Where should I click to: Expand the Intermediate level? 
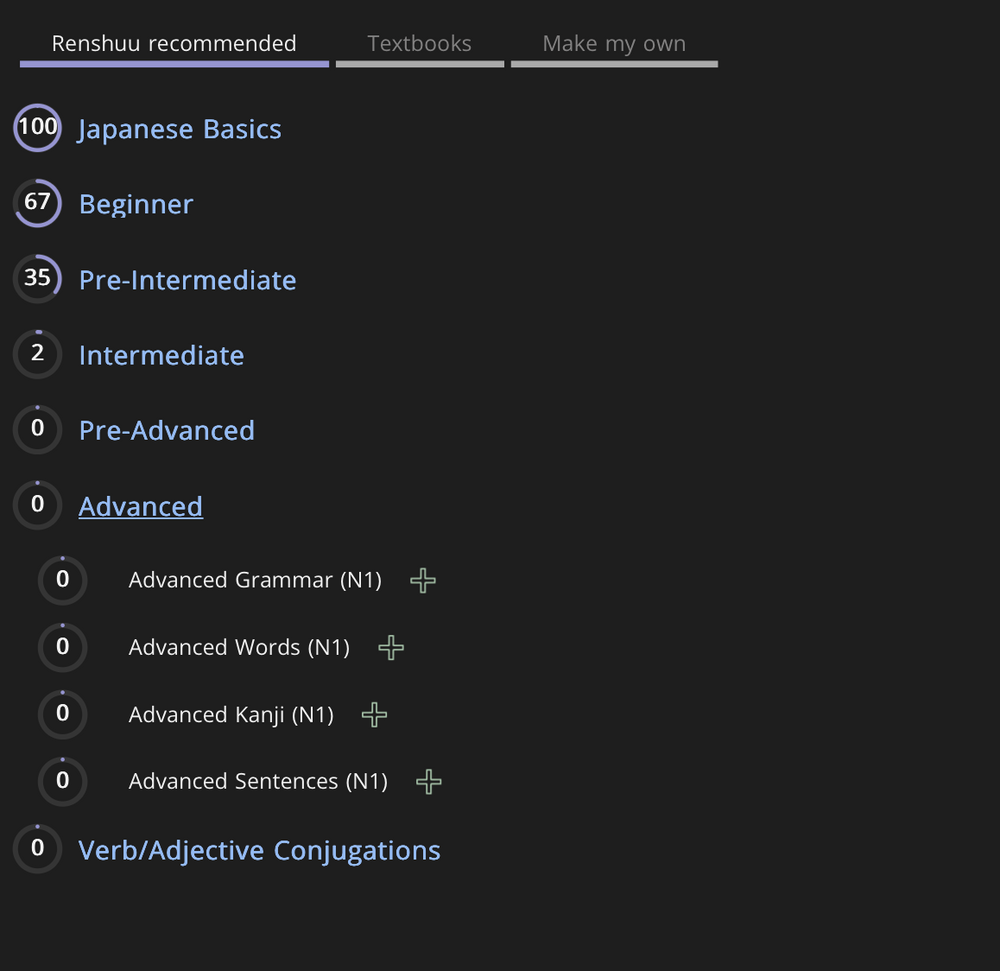tap(161, 355)
